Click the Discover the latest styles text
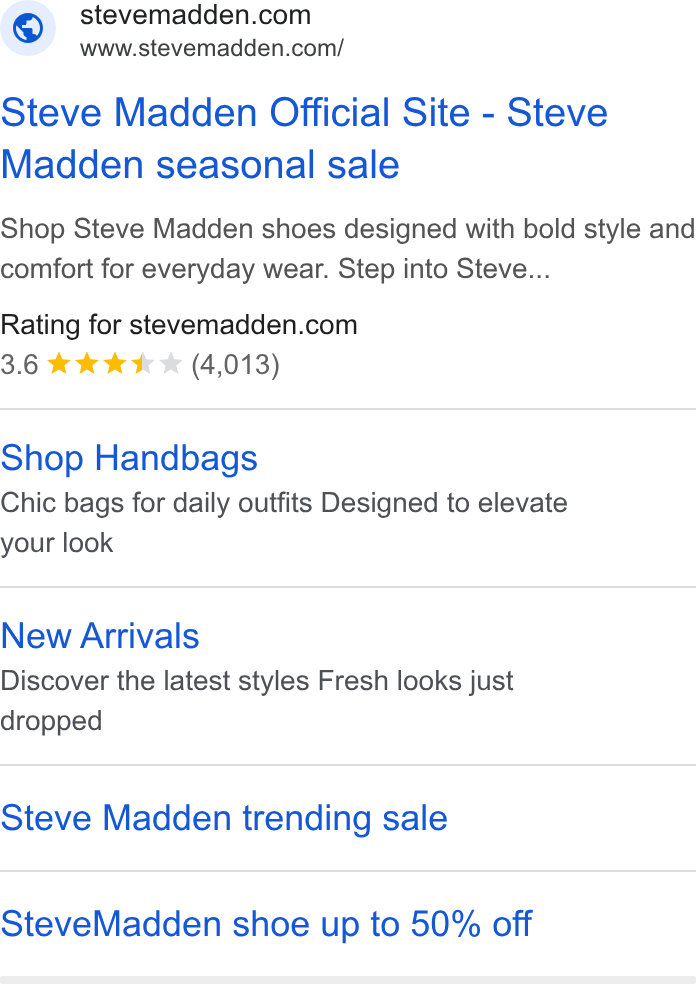This screenshot has height=984, width=696. pyautogui.click(x=257, y=701)
